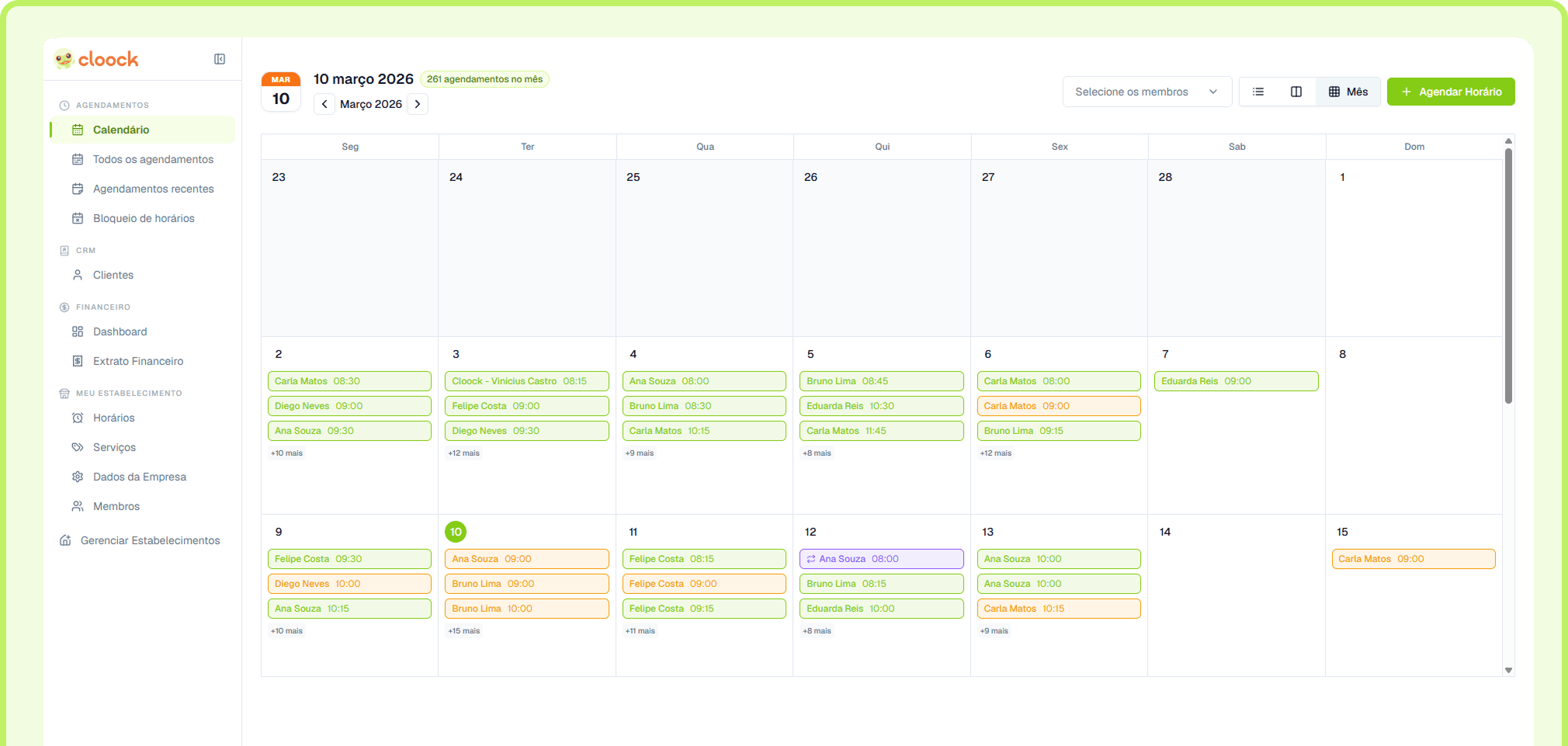Select the split column view icon
Viewport: 1568px width, 746px height.
(x=1296, y=91)
